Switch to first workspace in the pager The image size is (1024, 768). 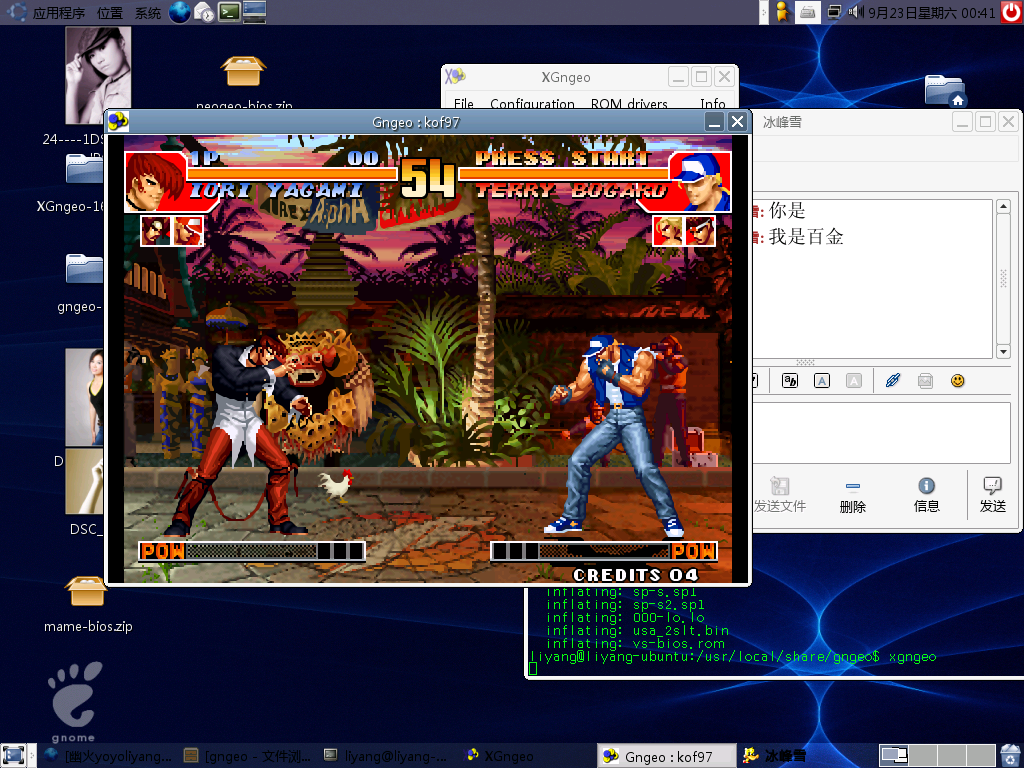pyautogui.click(x=893, y=756)
